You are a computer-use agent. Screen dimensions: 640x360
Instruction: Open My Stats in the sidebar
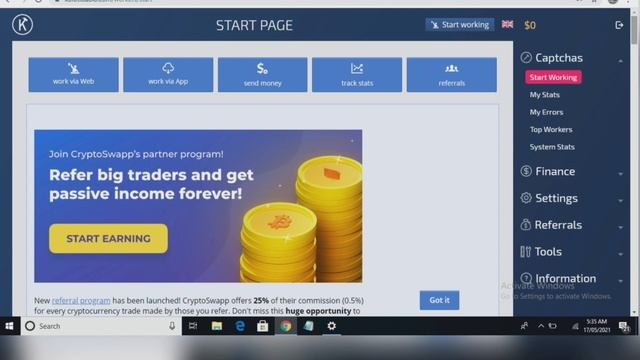544,95
